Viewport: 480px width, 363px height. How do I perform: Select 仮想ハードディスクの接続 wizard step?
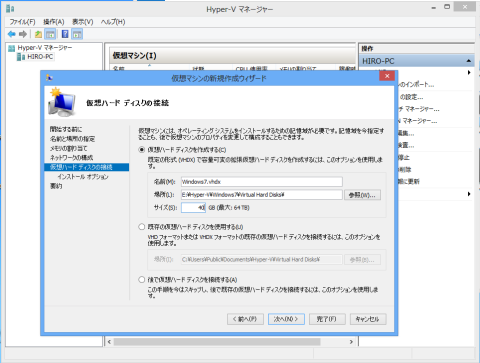[x=87, y=167]
